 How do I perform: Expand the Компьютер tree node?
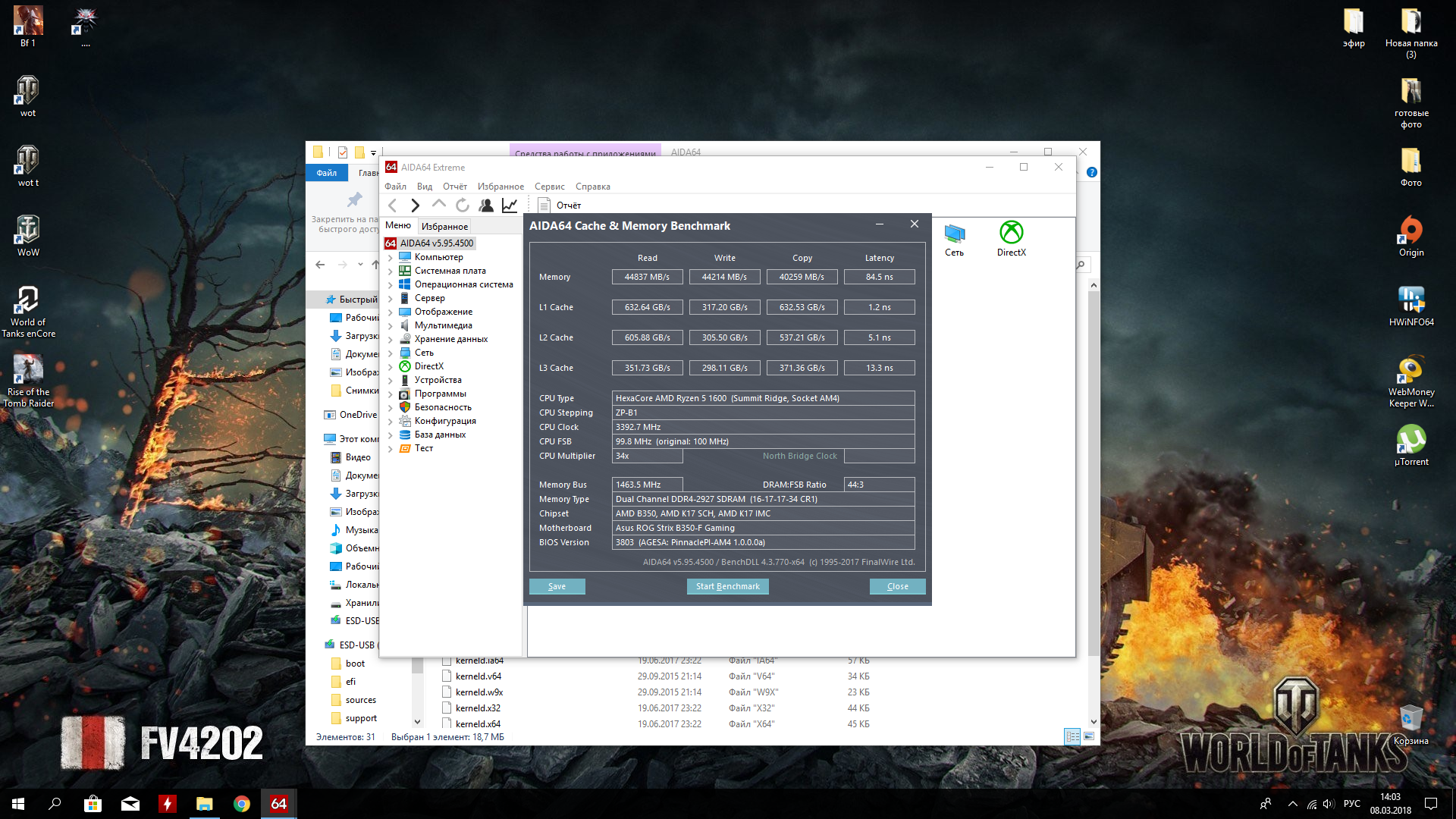pos(391,258)
